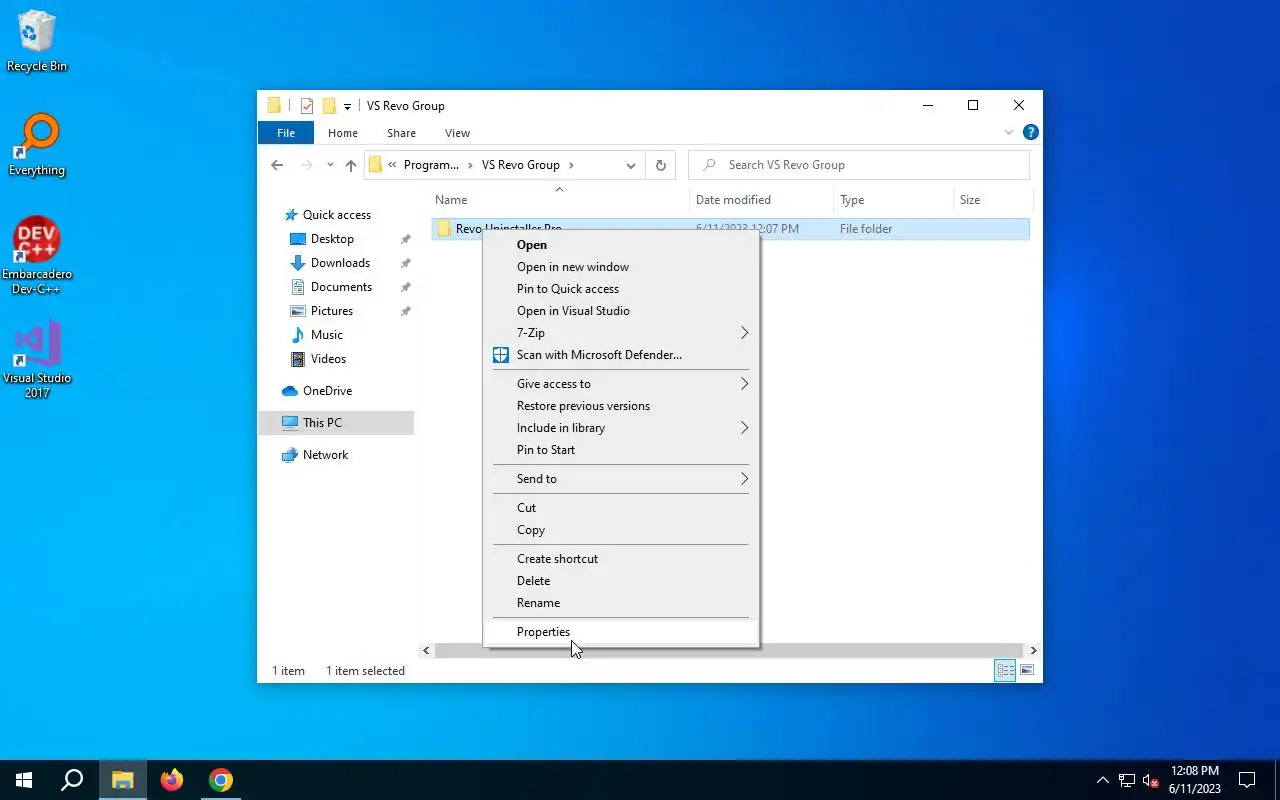Switch to the Home ribbon tab
Viewport: 1280px width, 800px height.
point(343,132)
